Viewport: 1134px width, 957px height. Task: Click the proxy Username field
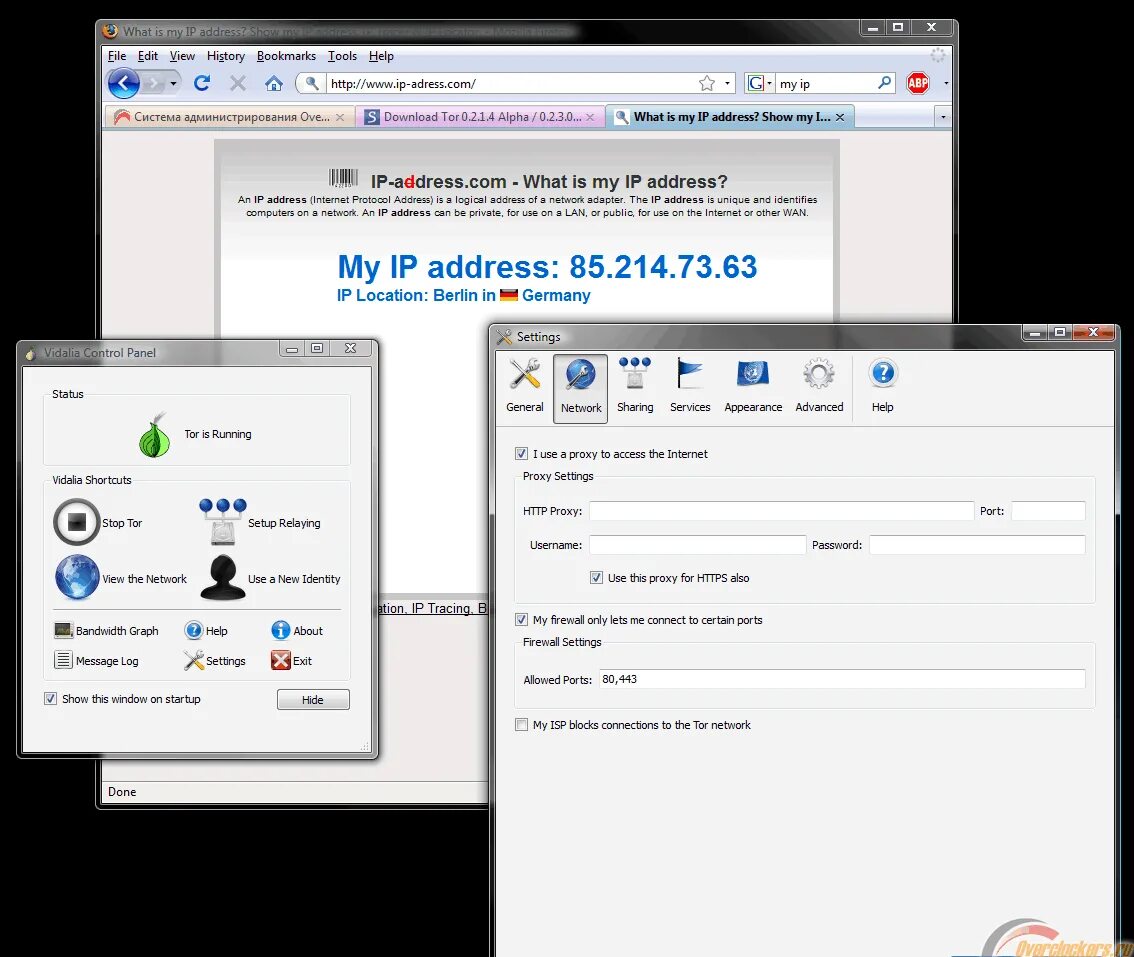697,545
